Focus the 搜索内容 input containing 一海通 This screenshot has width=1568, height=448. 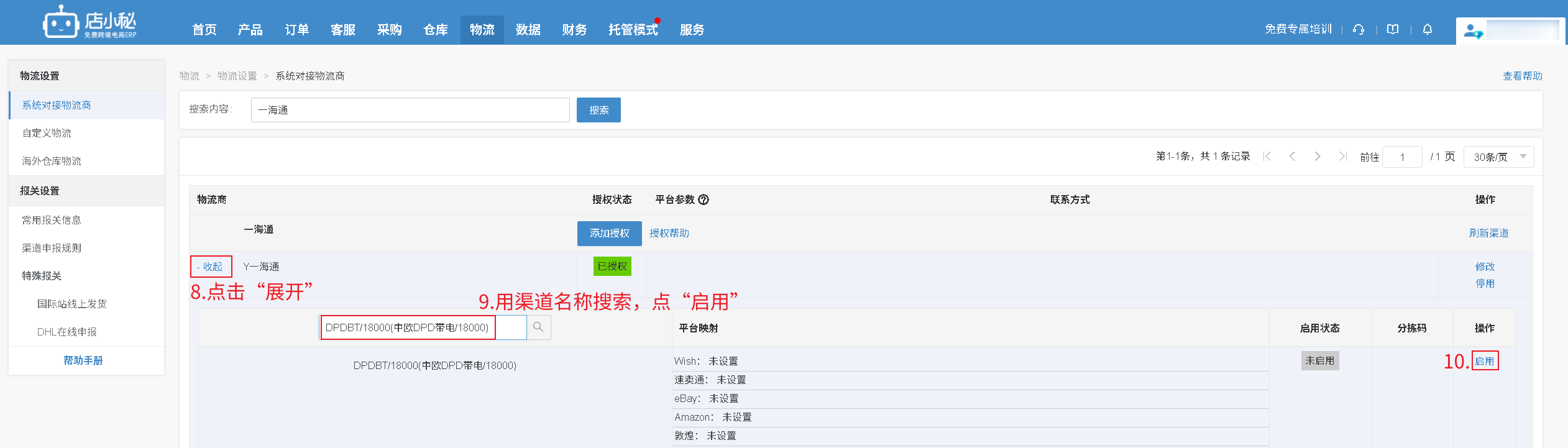point(410,110)
